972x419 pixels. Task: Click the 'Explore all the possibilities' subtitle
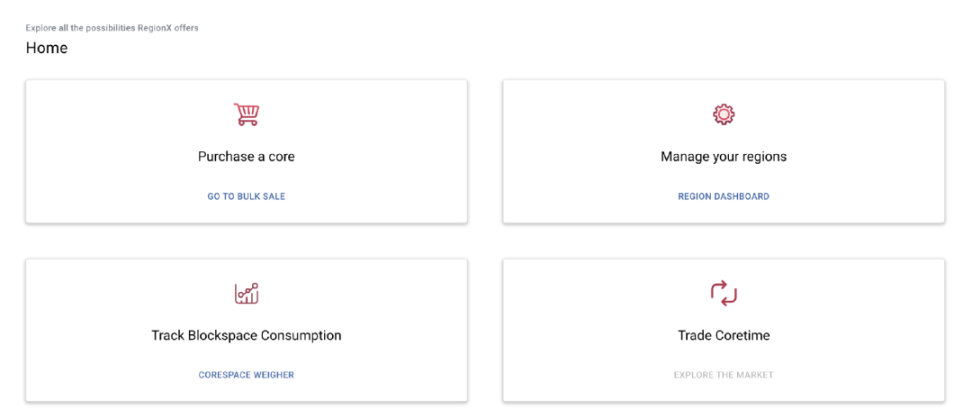point(80,28)
